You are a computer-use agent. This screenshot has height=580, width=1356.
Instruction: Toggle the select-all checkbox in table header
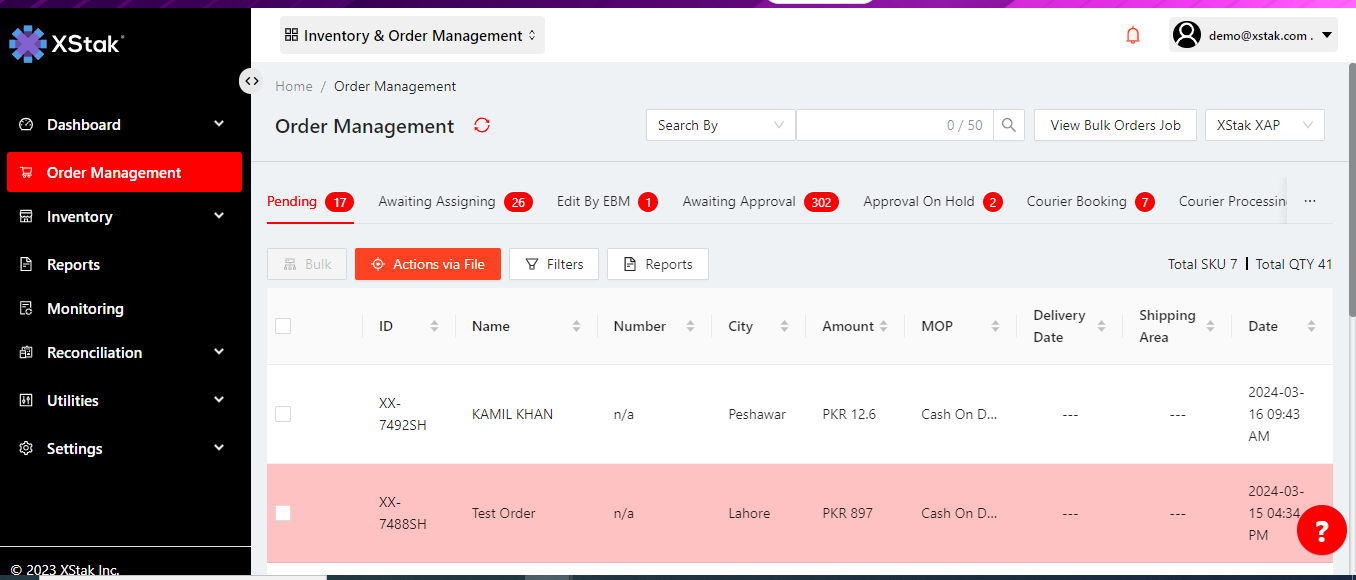click(283, 326)
